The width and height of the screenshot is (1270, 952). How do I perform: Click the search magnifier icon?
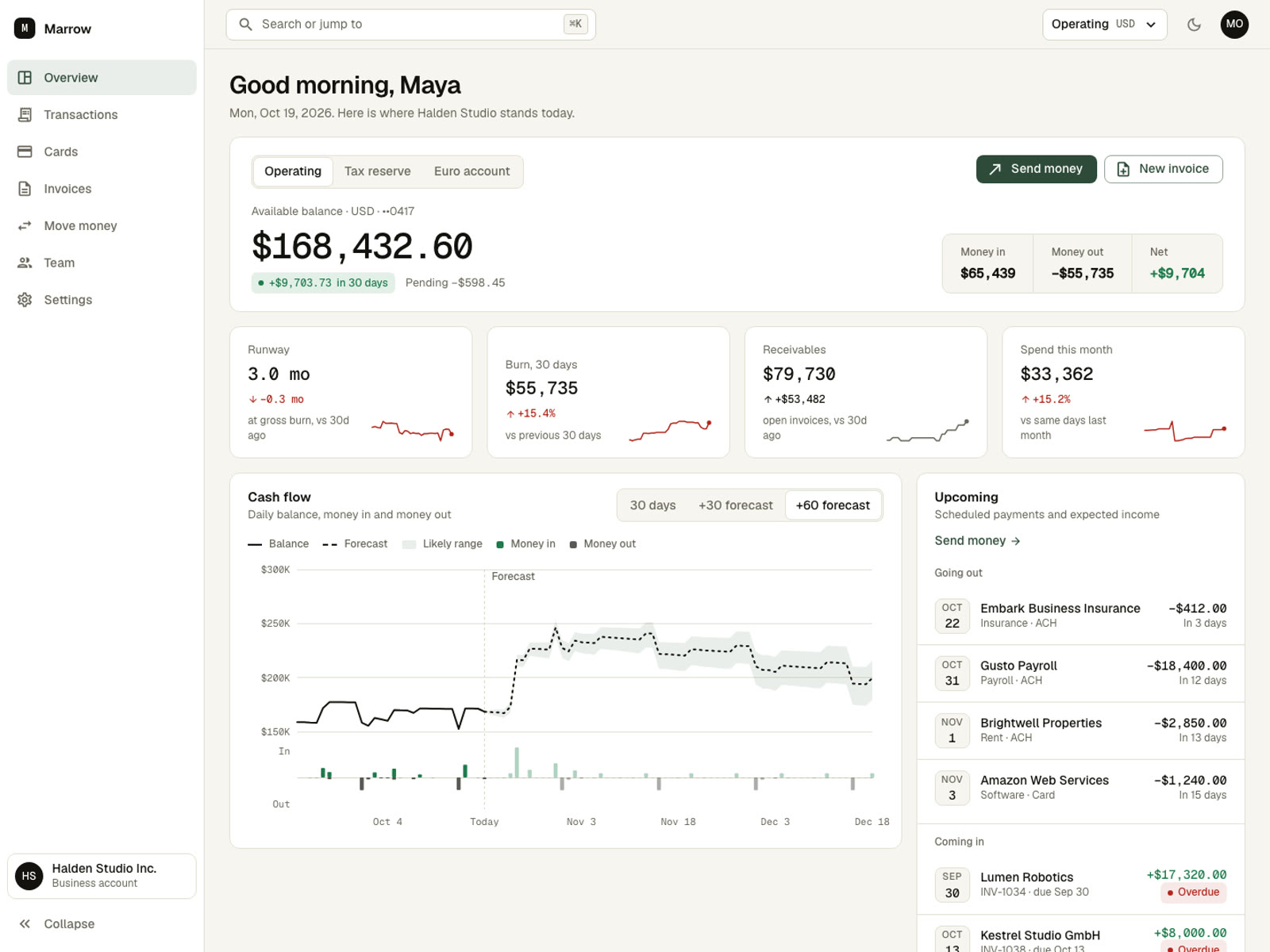(x=246, y=25)
